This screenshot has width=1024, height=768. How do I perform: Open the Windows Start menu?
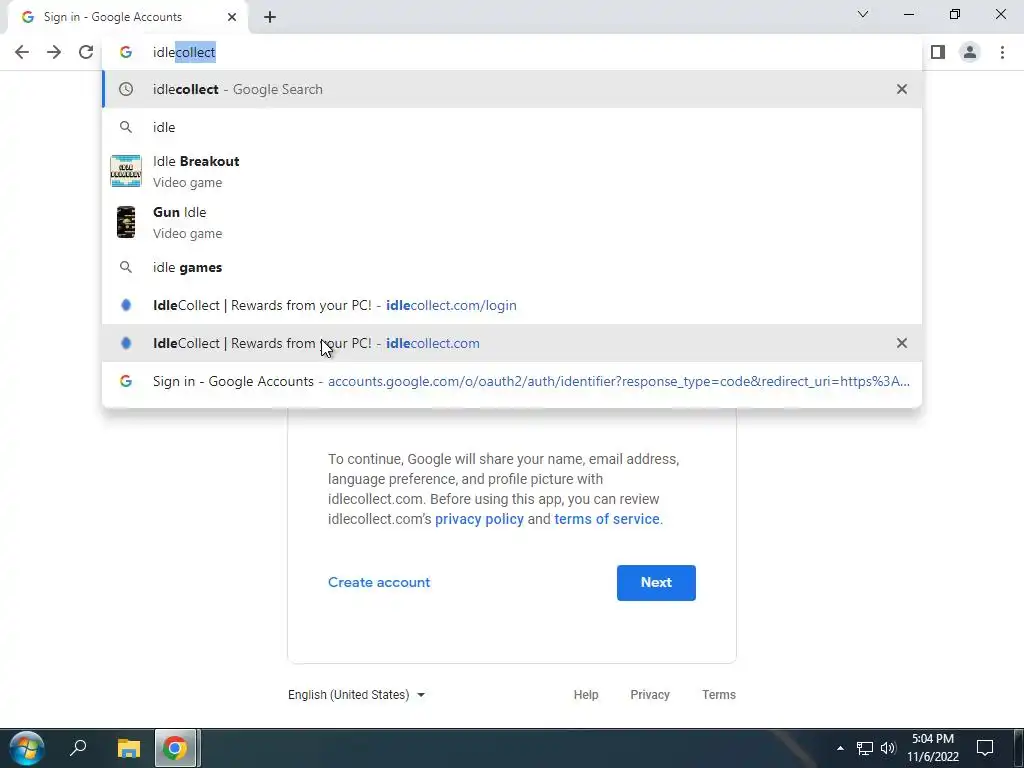pyautogui.click(x=27, y=748)
